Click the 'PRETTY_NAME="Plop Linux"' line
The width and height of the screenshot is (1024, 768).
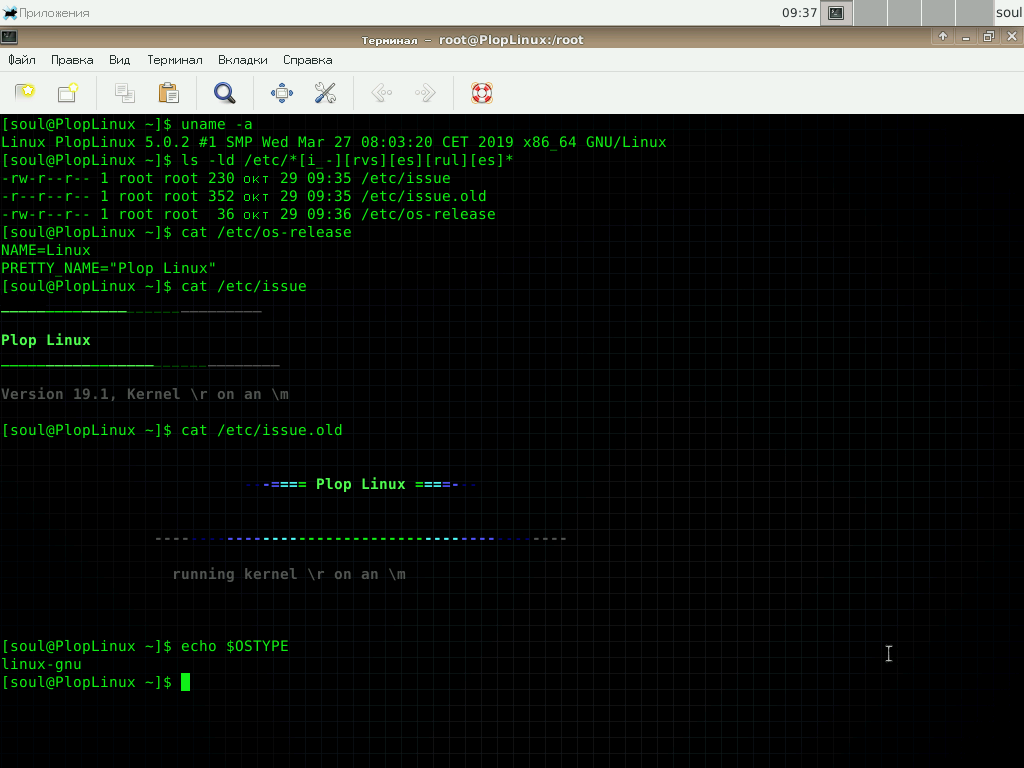click(108, 268)
